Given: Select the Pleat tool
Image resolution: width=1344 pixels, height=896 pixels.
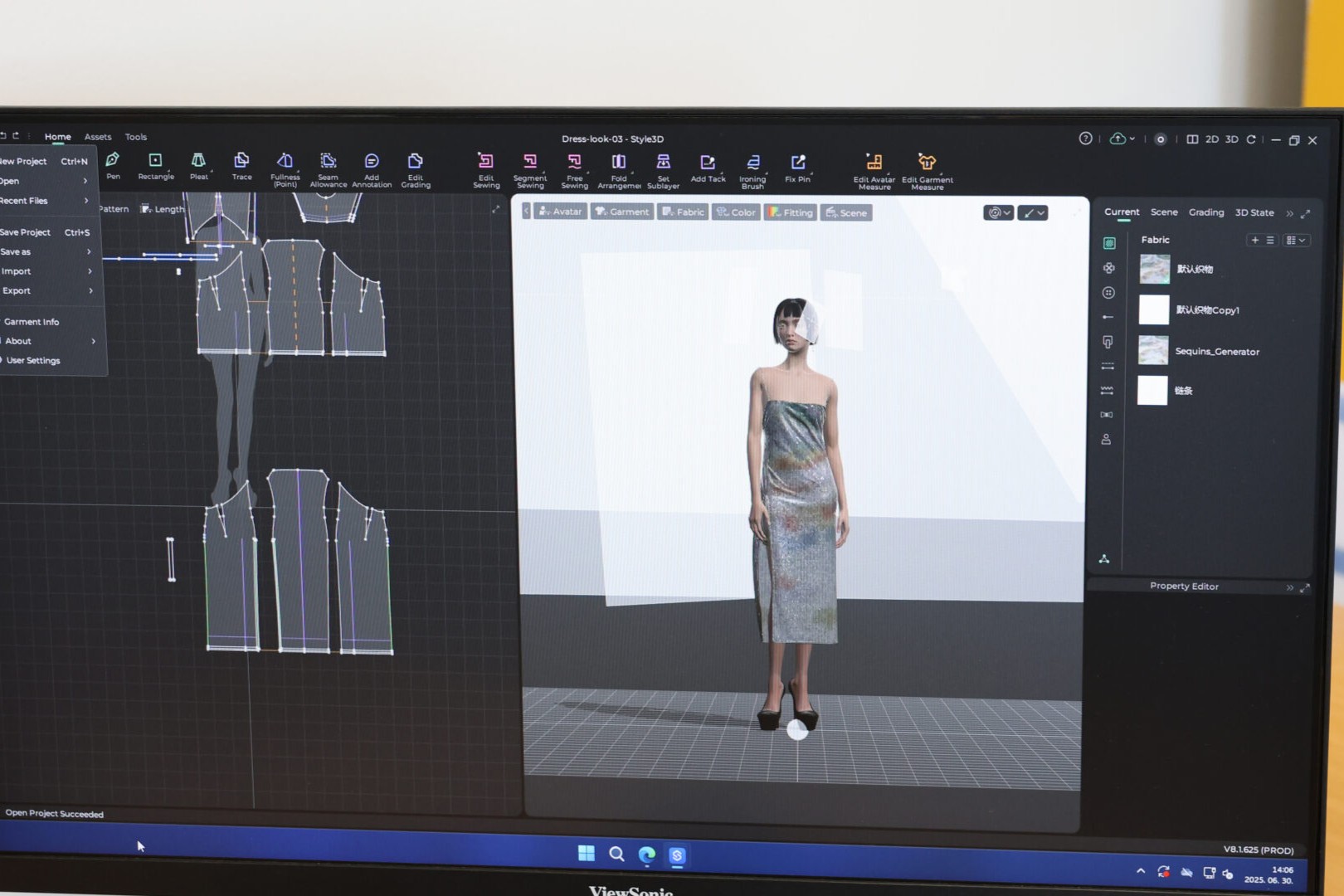Looking at the screenshot, I should click(x=198, y=165).
